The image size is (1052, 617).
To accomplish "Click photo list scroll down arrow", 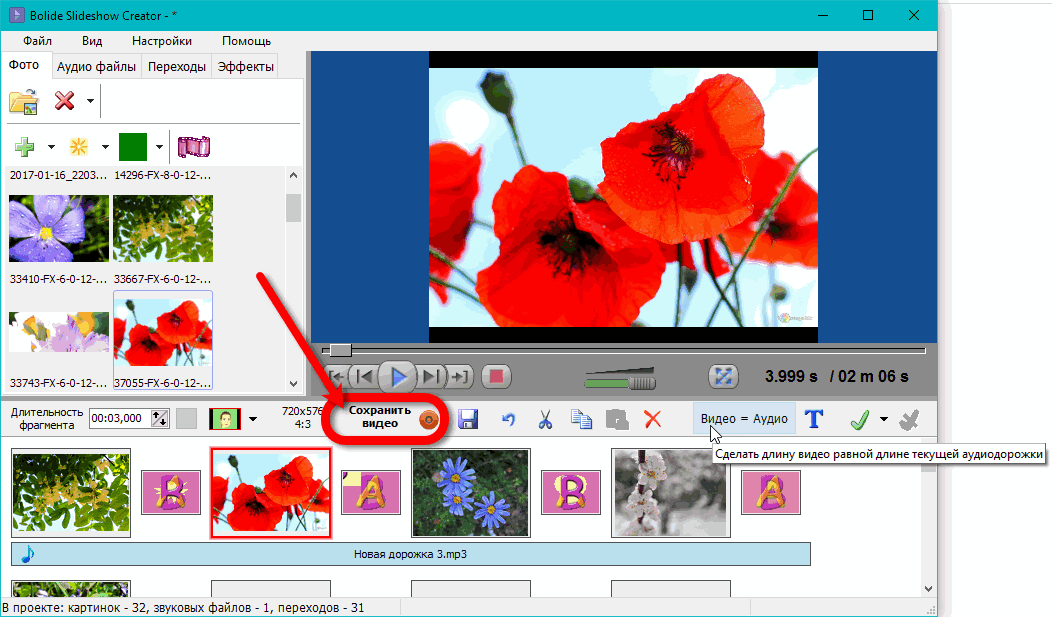I will [x=293, y=384].
